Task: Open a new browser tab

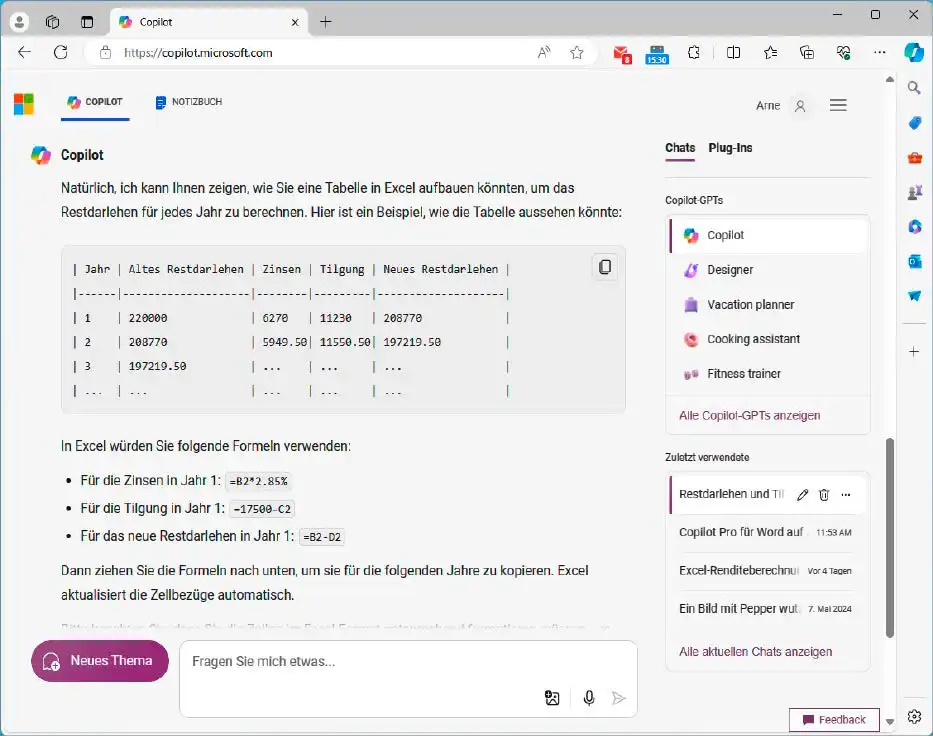Action: [325, 22]
